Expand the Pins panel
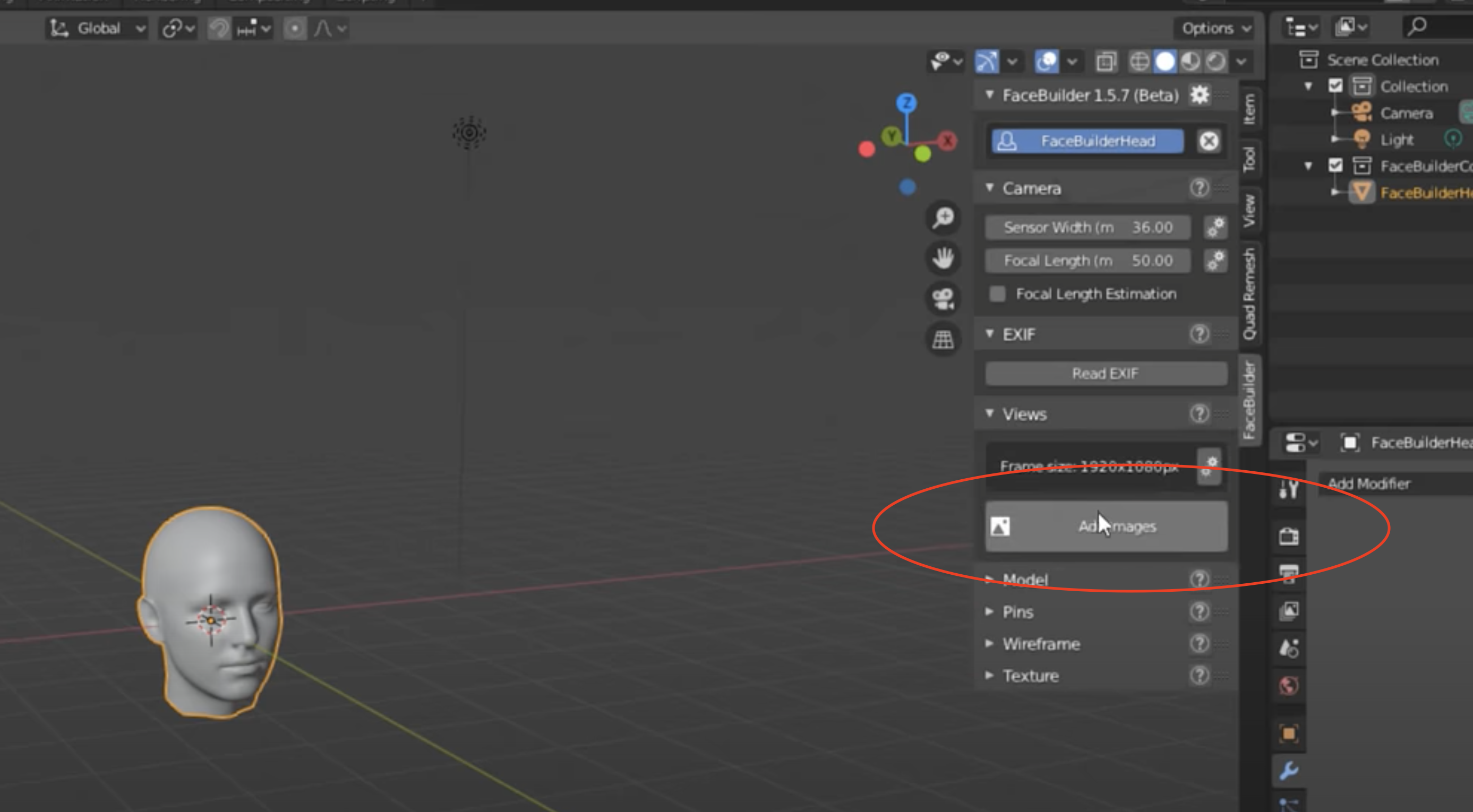Image resolution: width=1473 pixels, height=812 pixels. (990, 611)
